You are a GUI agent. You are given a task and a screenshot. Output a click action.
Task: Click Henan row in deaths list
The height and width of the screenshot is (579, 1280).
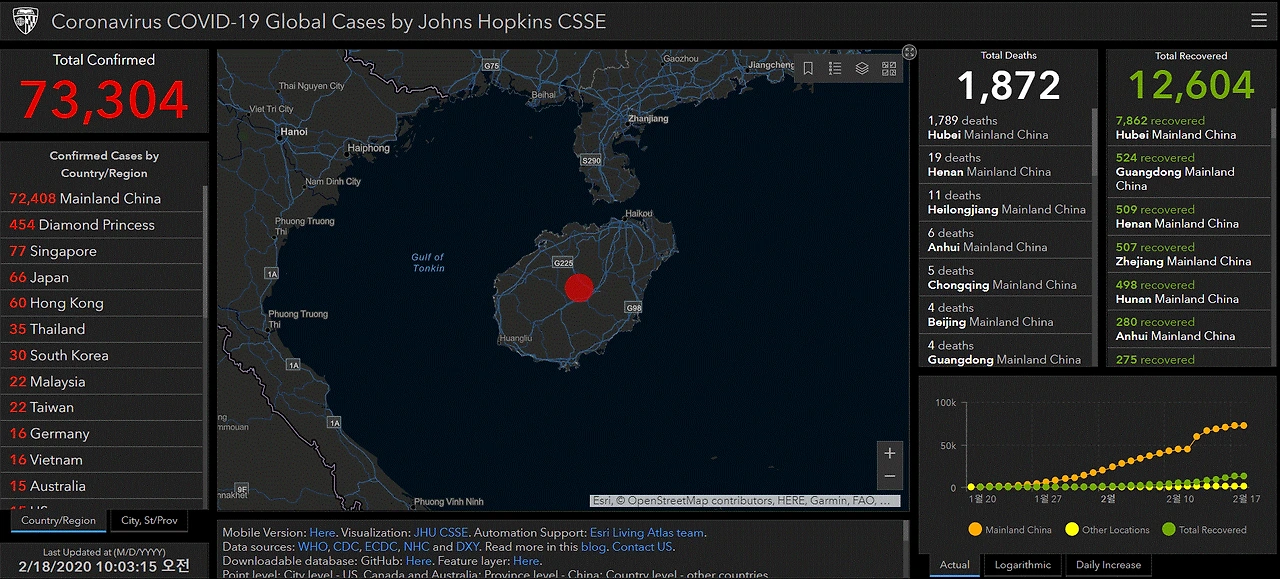(x=1007, y=165)
